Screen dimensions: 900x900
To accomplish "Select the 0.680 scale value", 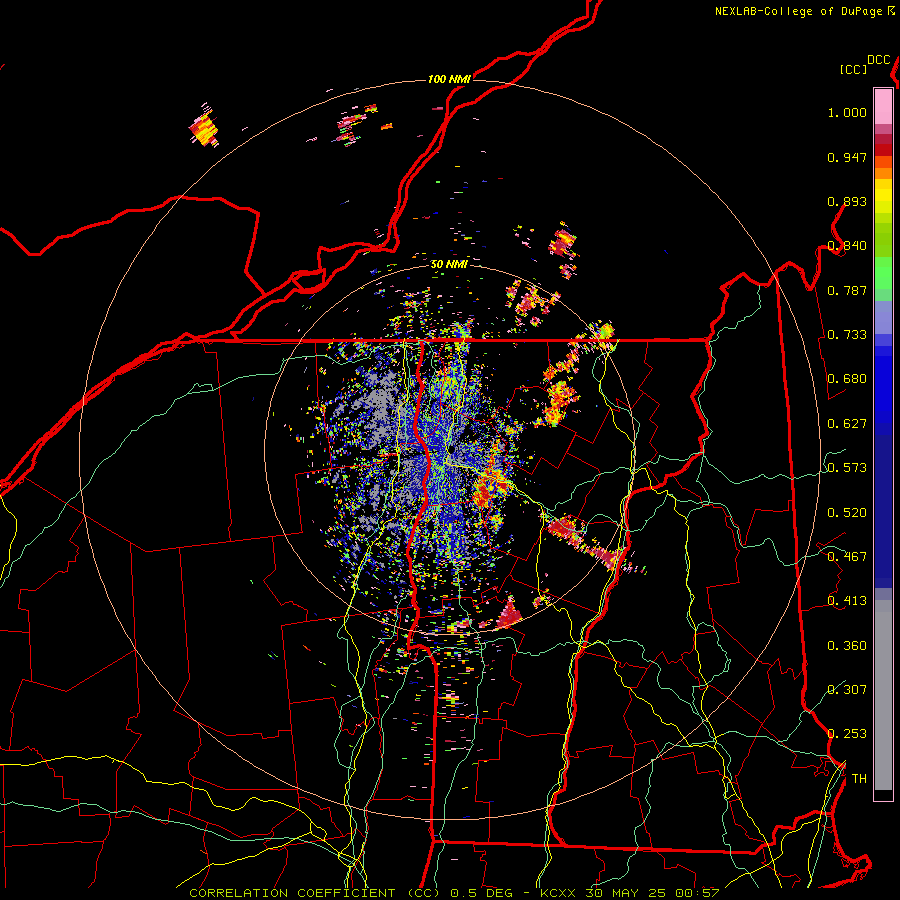I will [x=847, y=379].
